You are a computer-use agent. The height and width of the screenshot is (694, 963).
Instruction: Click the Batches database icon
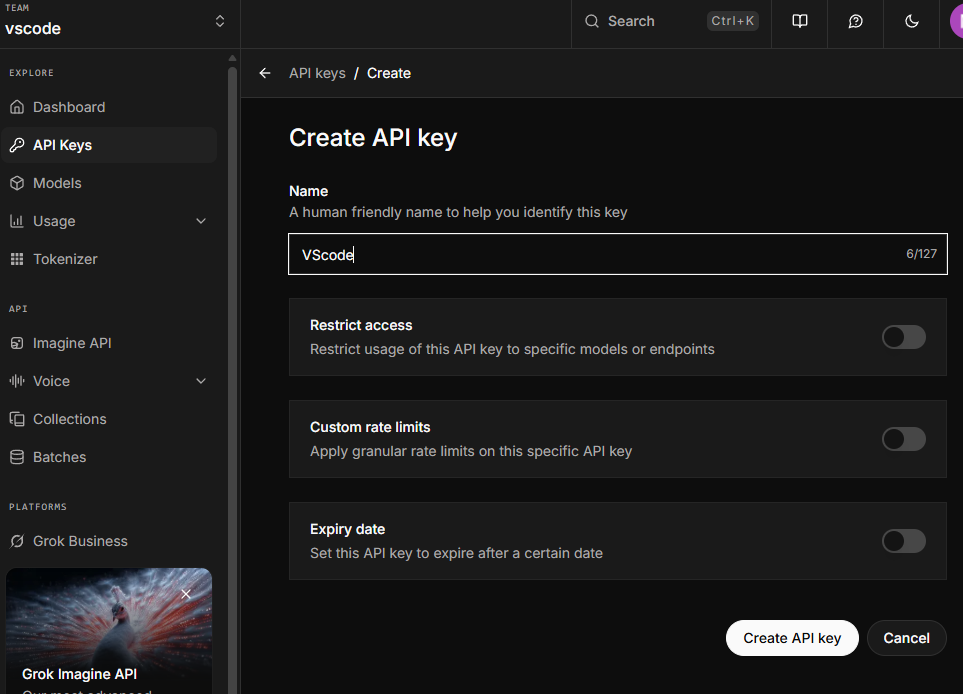tap(17, 457)
